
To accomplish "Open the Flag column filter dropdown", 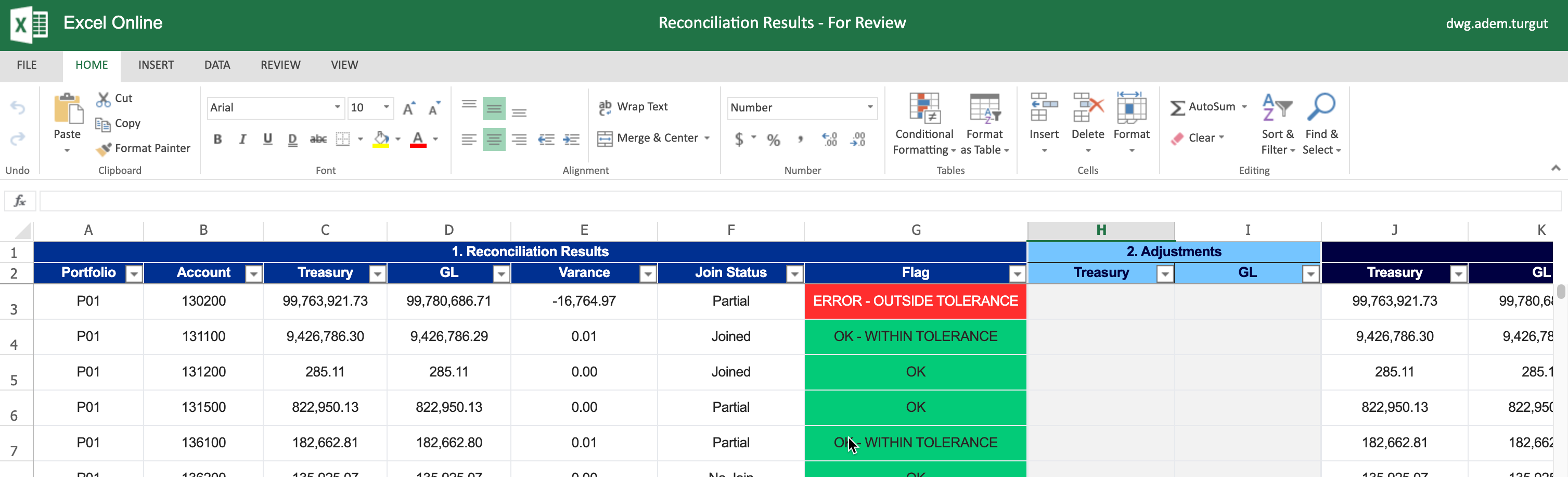I will click(x=1017, y=274).
